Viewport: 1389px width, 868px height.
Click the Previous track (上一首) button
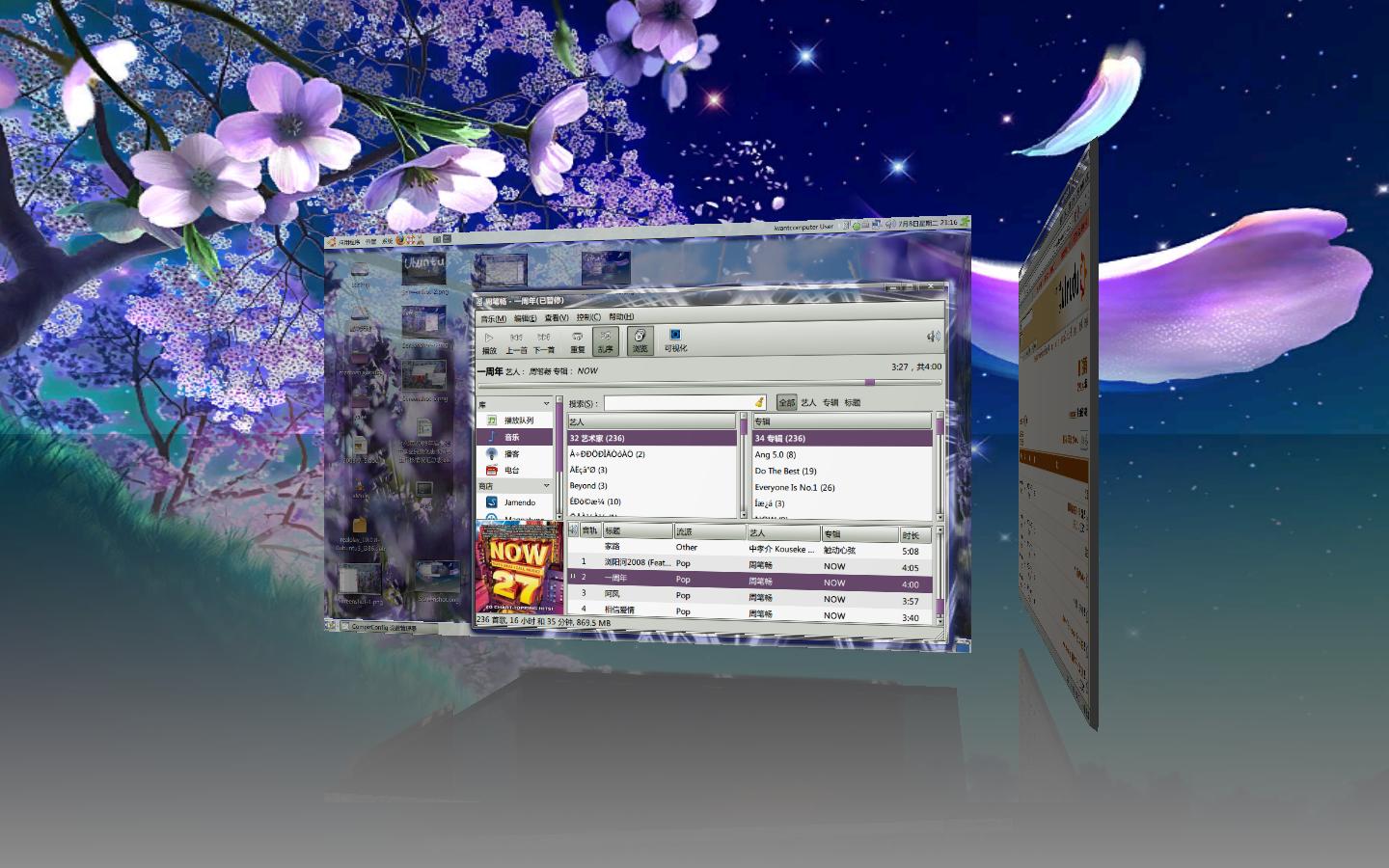[516, 342]
